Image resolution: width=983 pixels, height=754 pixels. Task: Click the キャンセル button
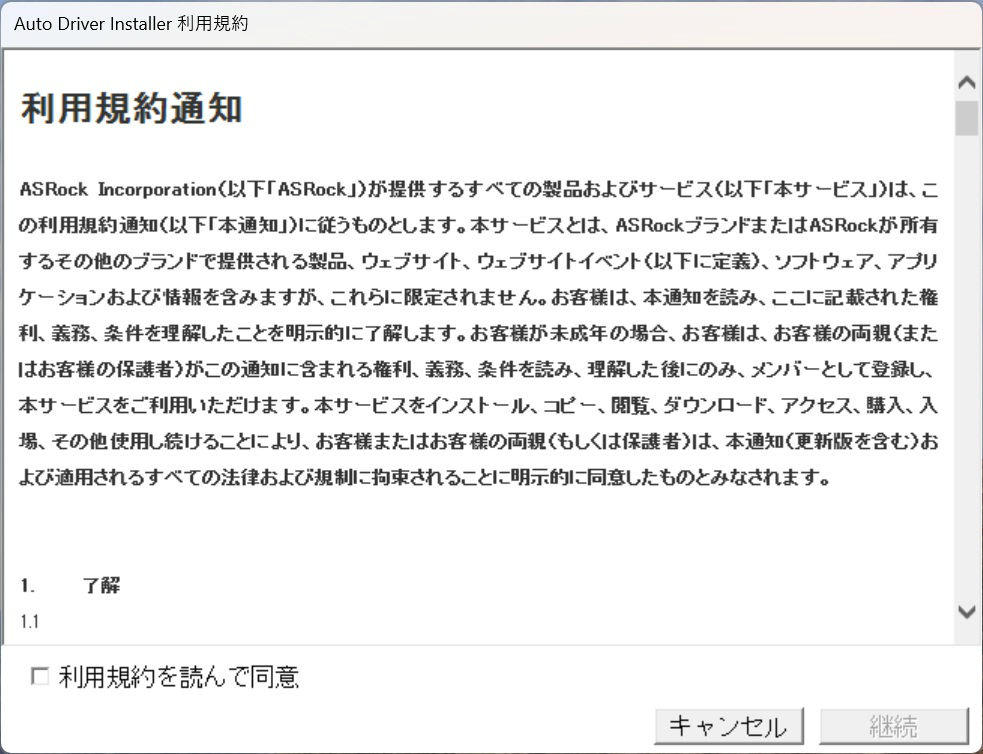point(728,726)
